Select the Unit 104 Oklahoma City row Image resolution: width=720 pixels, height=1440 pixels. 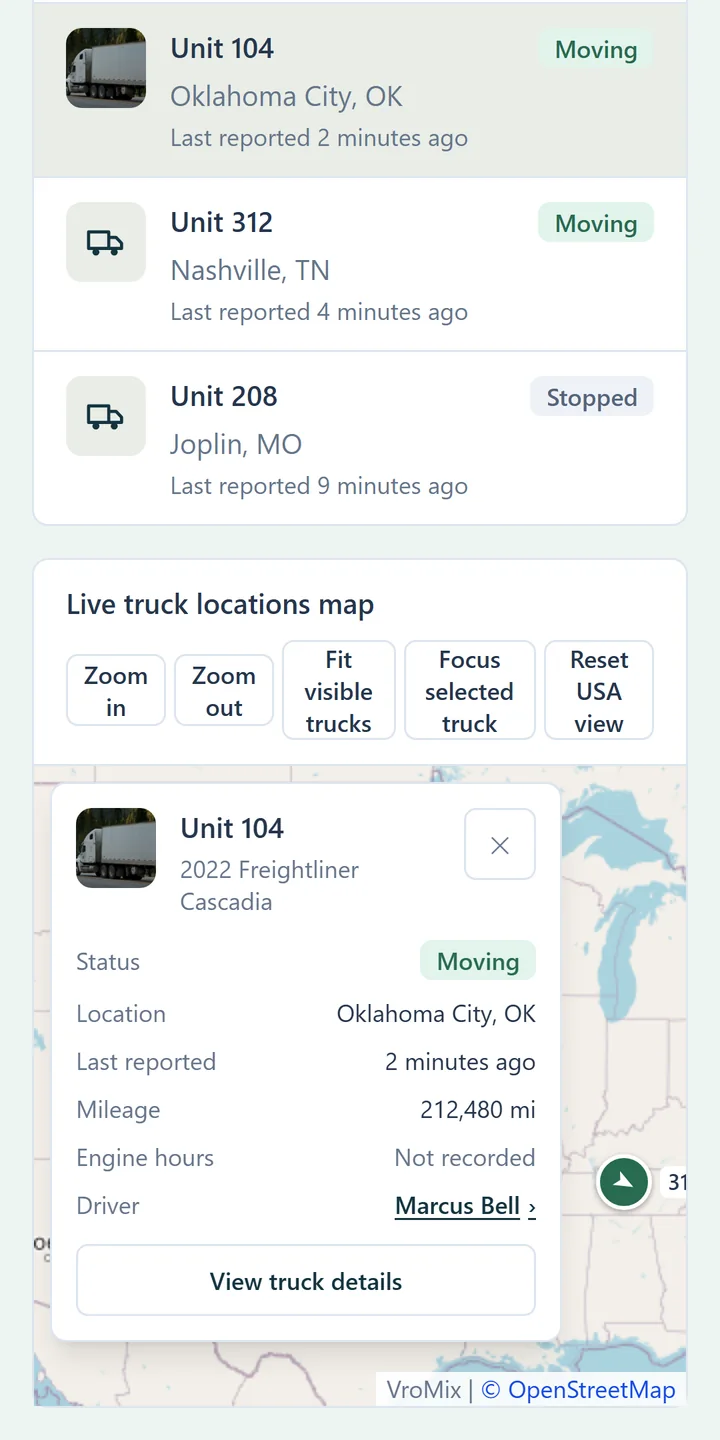click(360, 90)
